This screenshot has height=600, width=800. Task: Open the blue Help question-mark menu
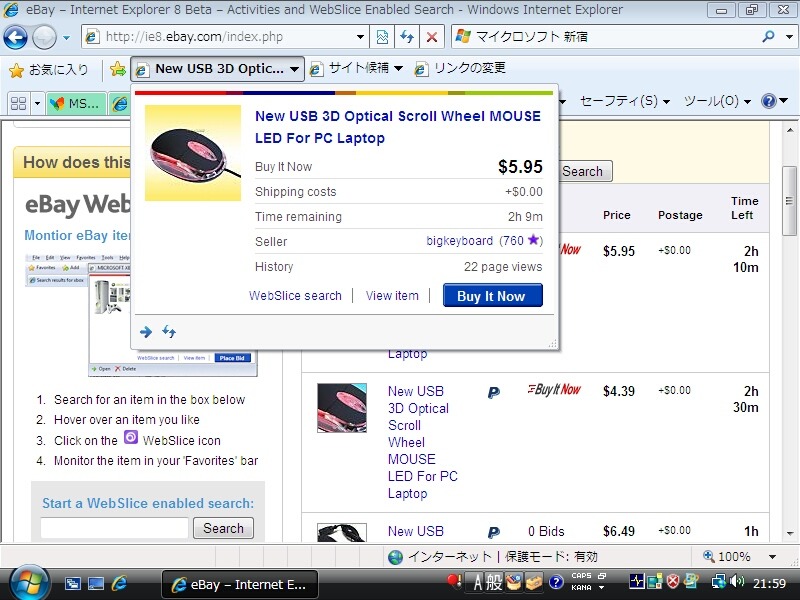tap(774, 101)
